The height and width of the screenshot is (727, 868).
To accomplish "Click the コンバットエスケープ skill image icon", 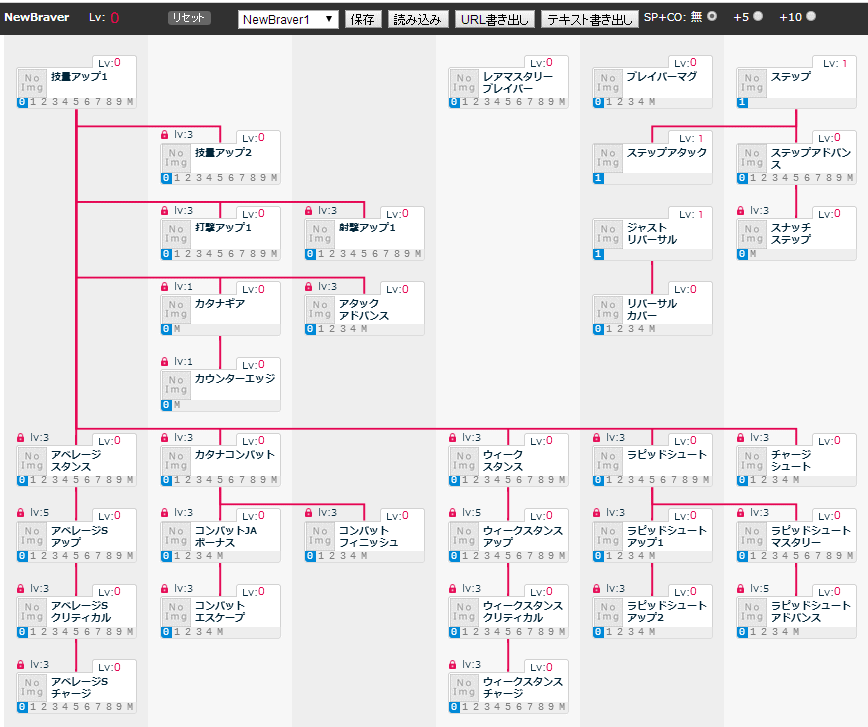I will 176,612.
